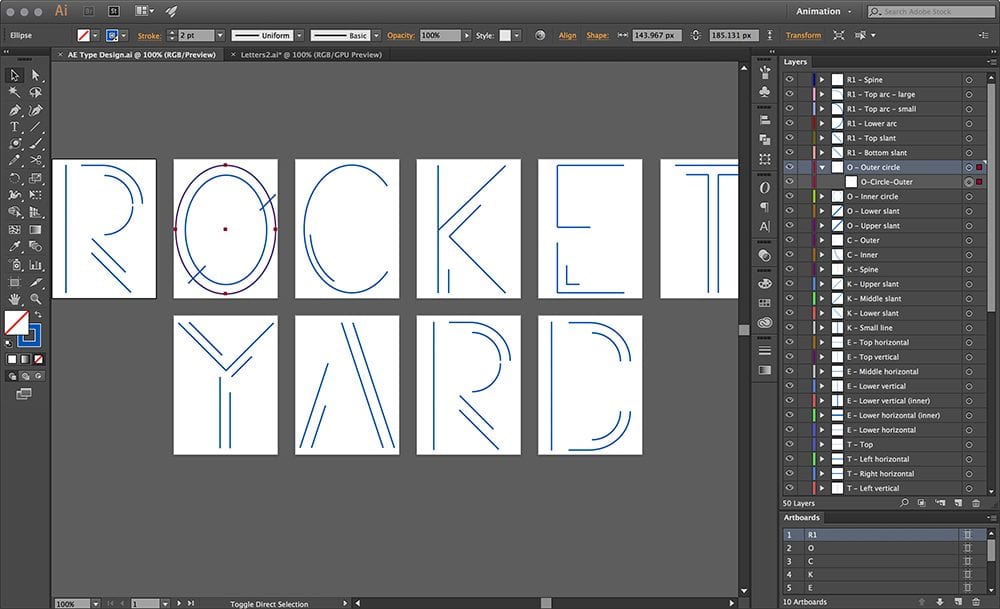Activate the Hand tool
Screen dimensions: 1000x609
point(15,298)
